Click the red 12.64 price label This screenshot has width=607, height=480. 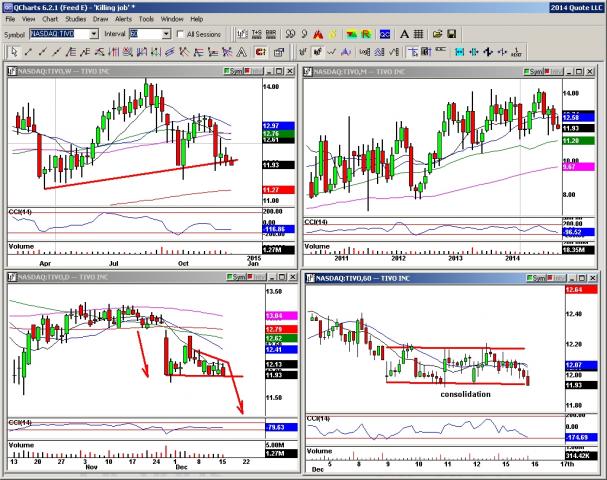point(581,290)
